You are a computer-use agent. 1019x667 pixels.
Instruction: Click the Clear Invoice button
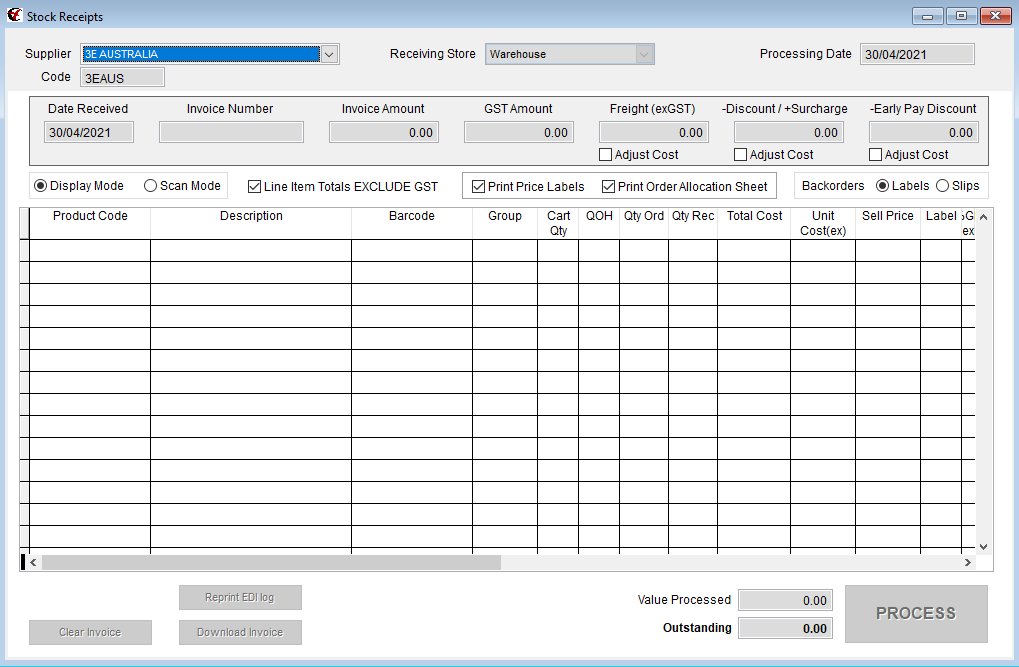coord(90,632)
